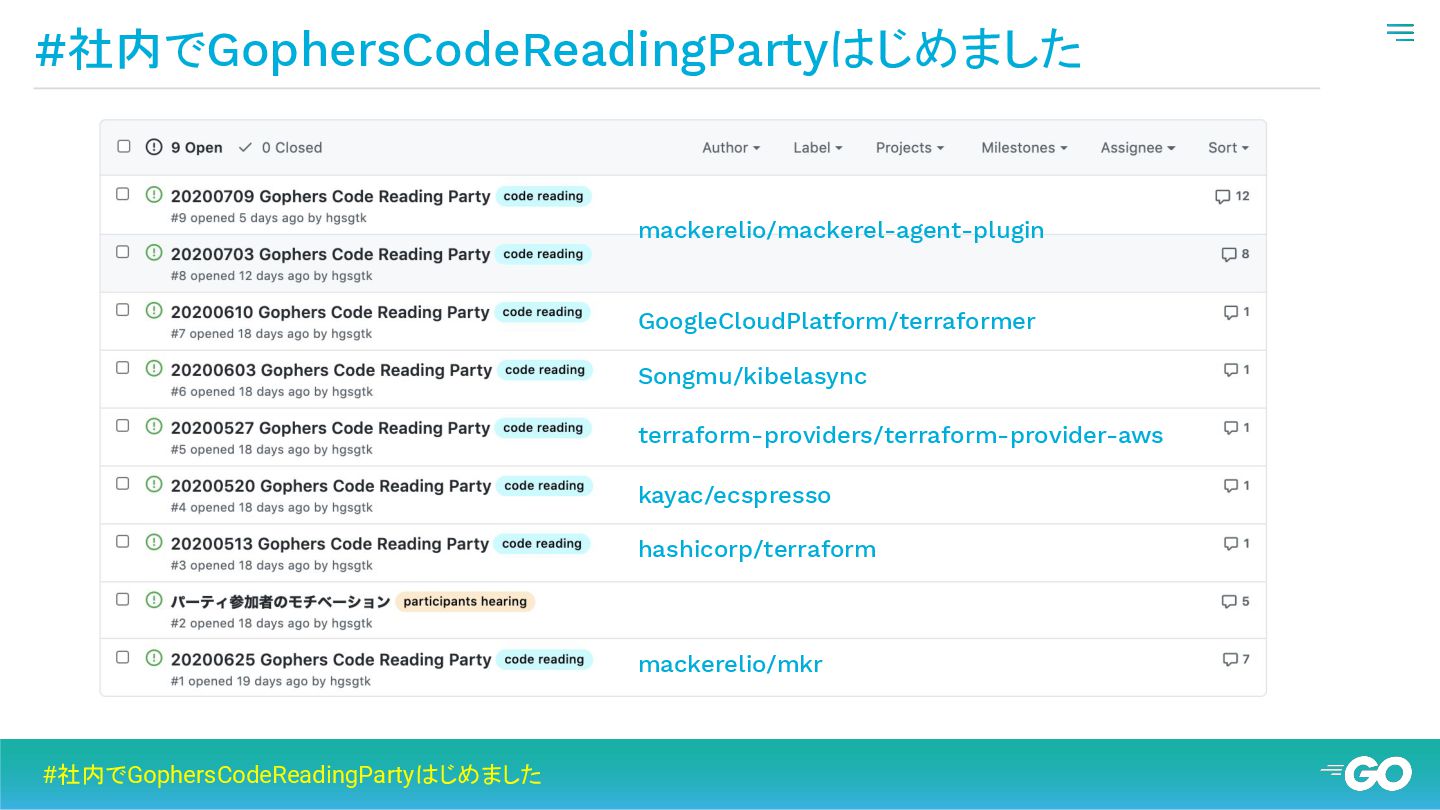The height and width of the screenshot is (810, 1440).
Task: Open the comment icon on 20200603 issue
Action: tap(1231, 371)
